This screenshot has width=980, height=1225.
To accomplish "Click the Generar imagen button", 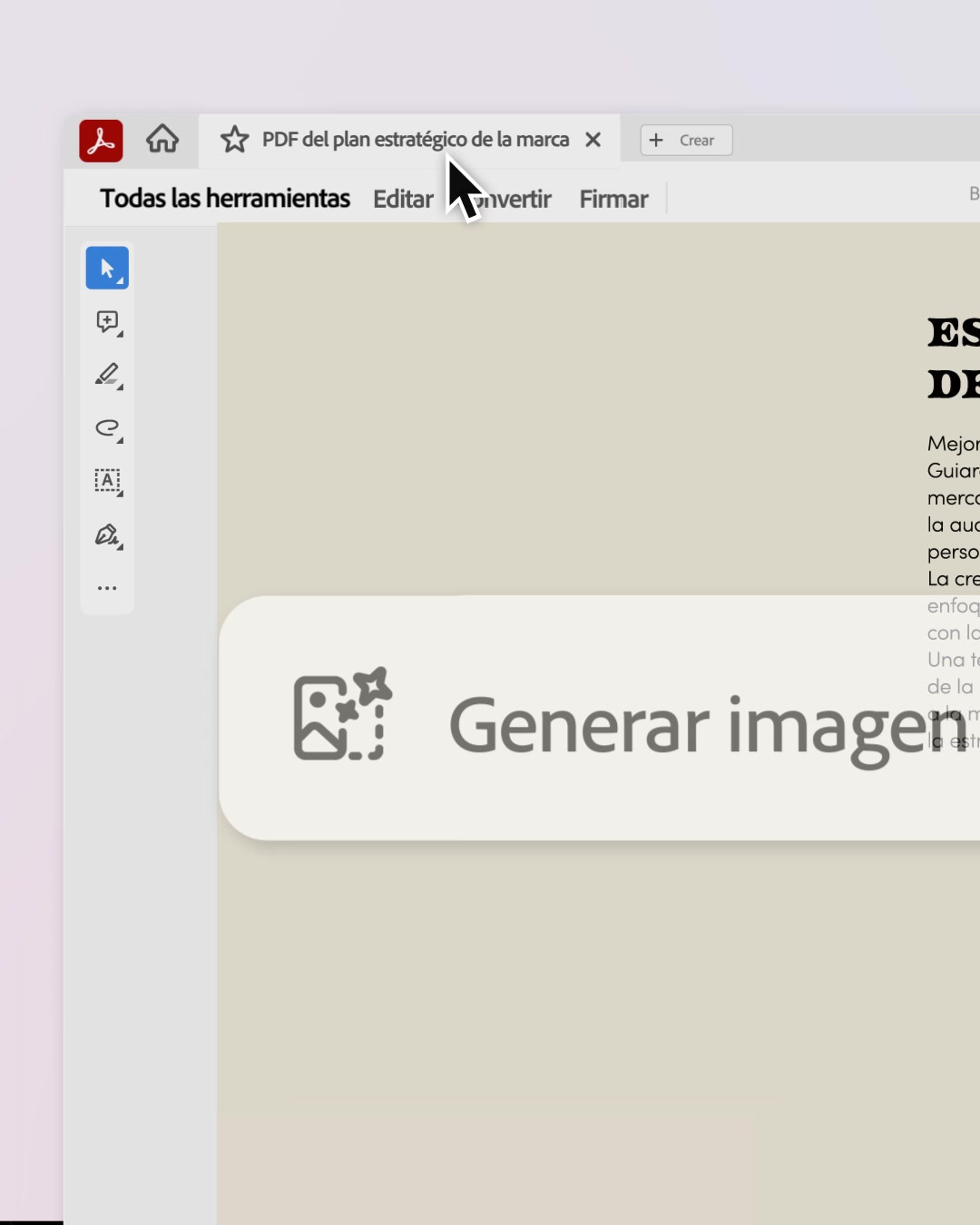I will click(x=600, y=718).
